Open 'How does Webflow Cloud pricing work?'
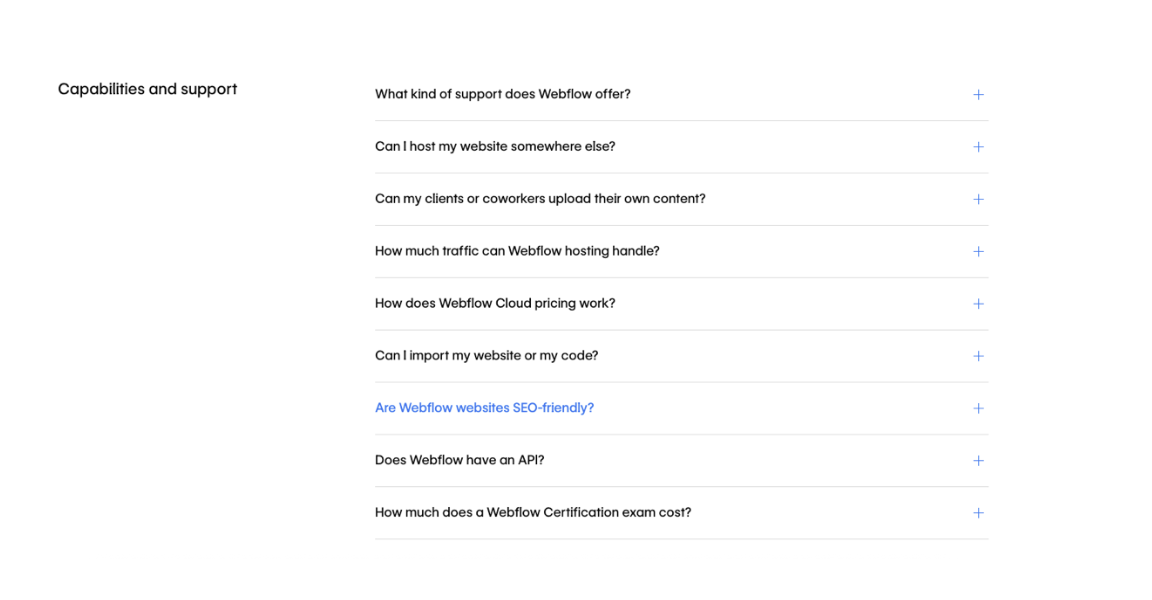Image resolution: width=1152 pixels, height=600 pixels. pyautogui.click(x=495, y=304)
